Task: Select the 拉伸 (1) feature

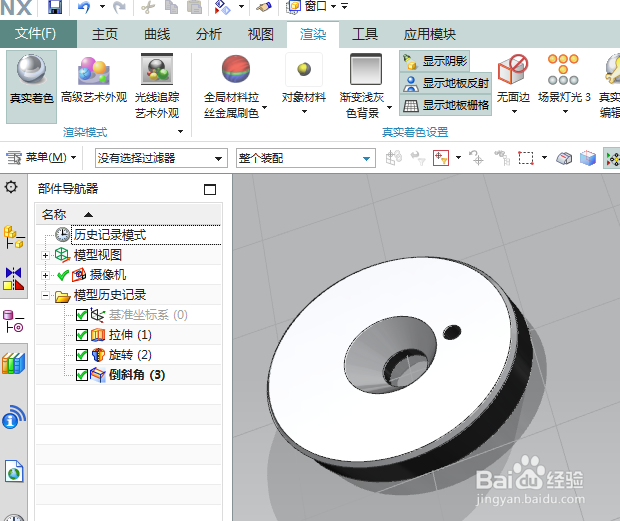Action: [130, 335]
